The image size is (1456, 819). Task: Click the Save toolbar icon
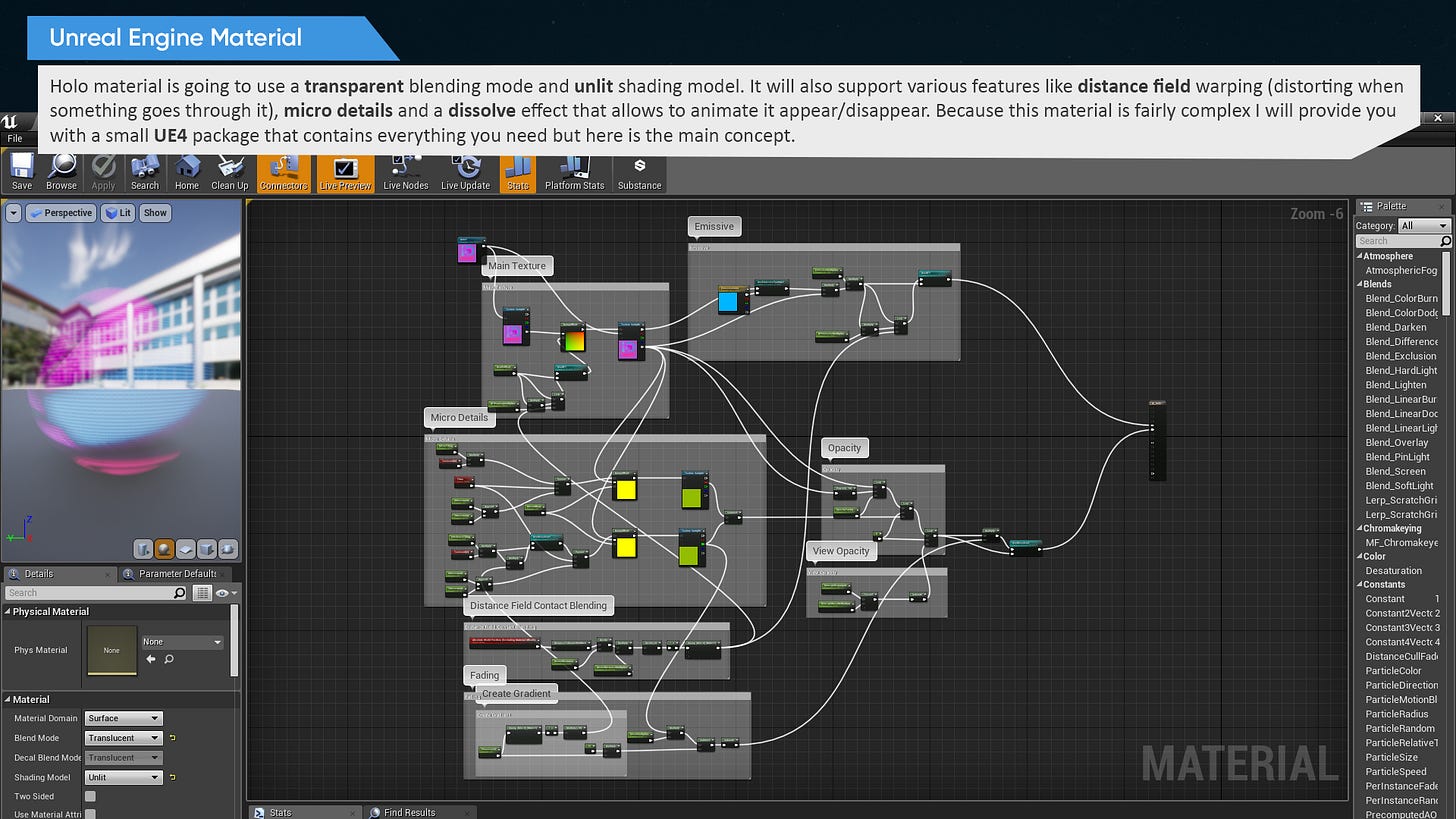click(21, 172)
